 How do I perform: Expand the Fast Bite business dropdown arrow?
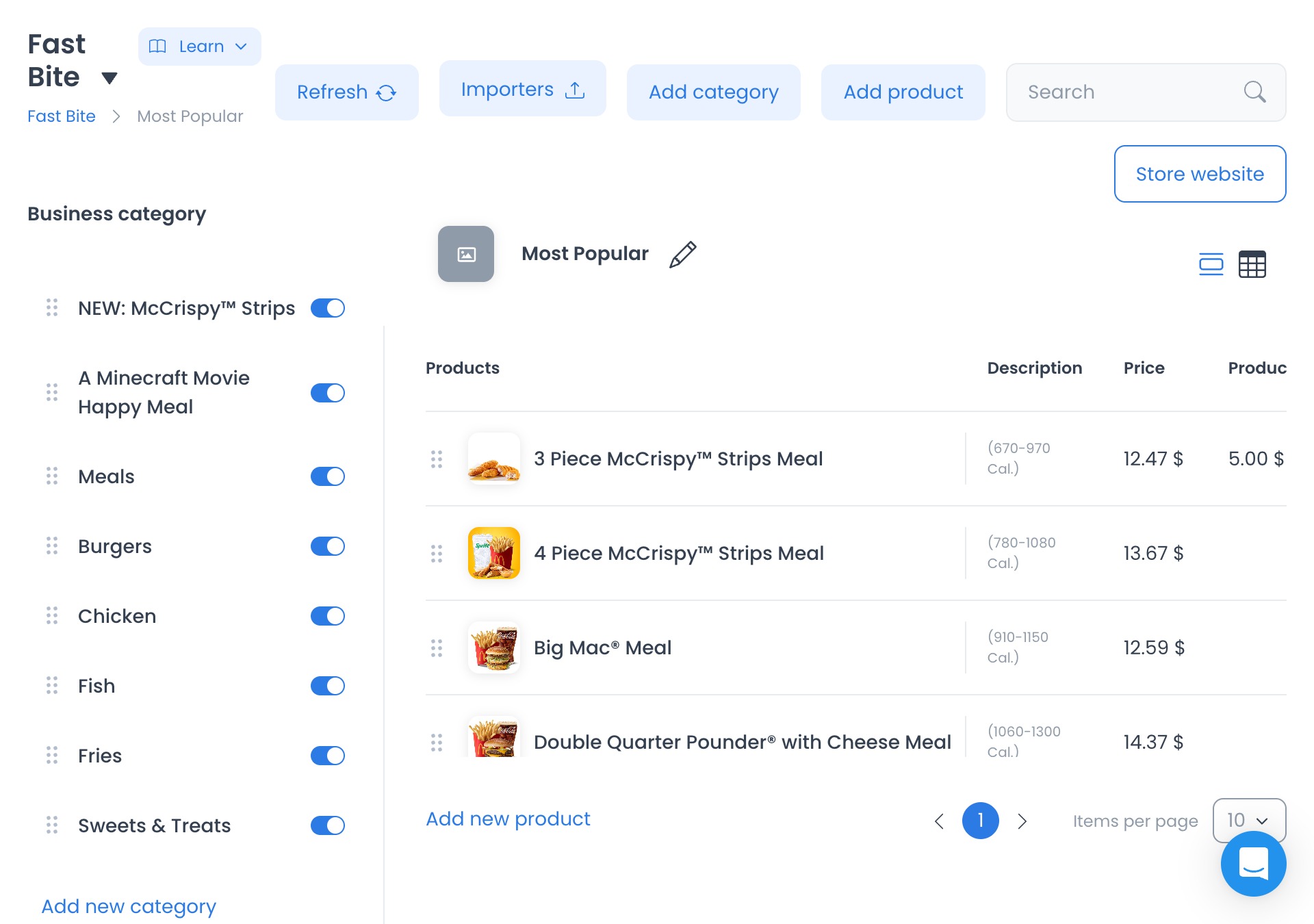[x=109, y=78]
